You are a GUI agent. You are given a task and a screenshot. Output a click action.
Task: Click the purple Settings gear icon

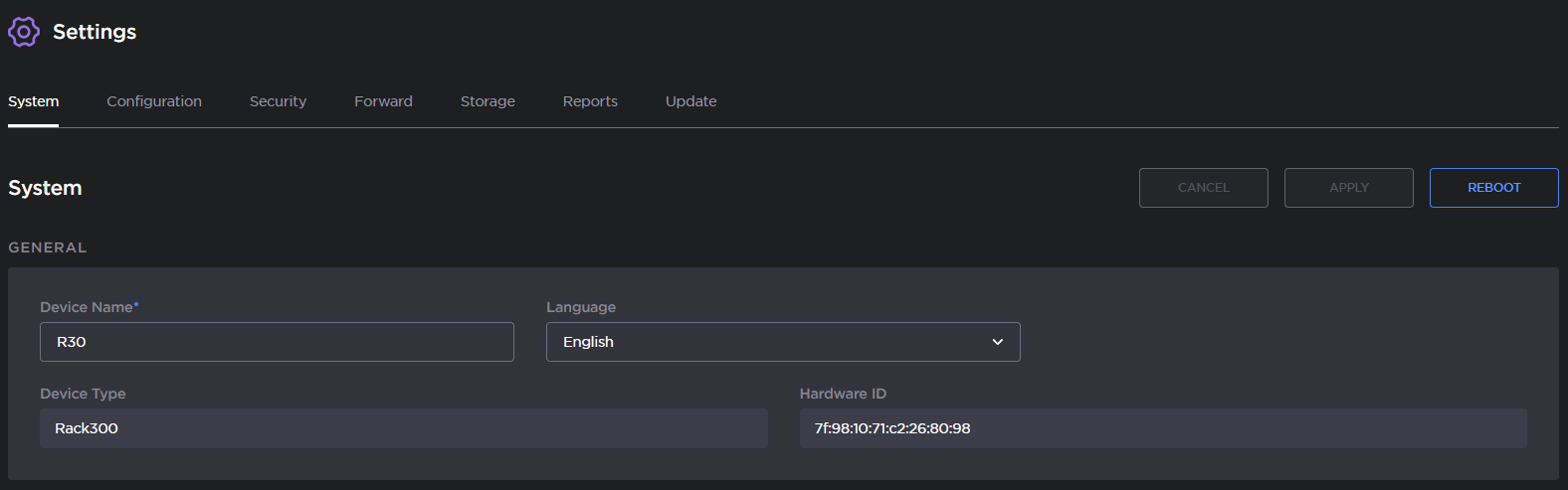click(24, 32)
